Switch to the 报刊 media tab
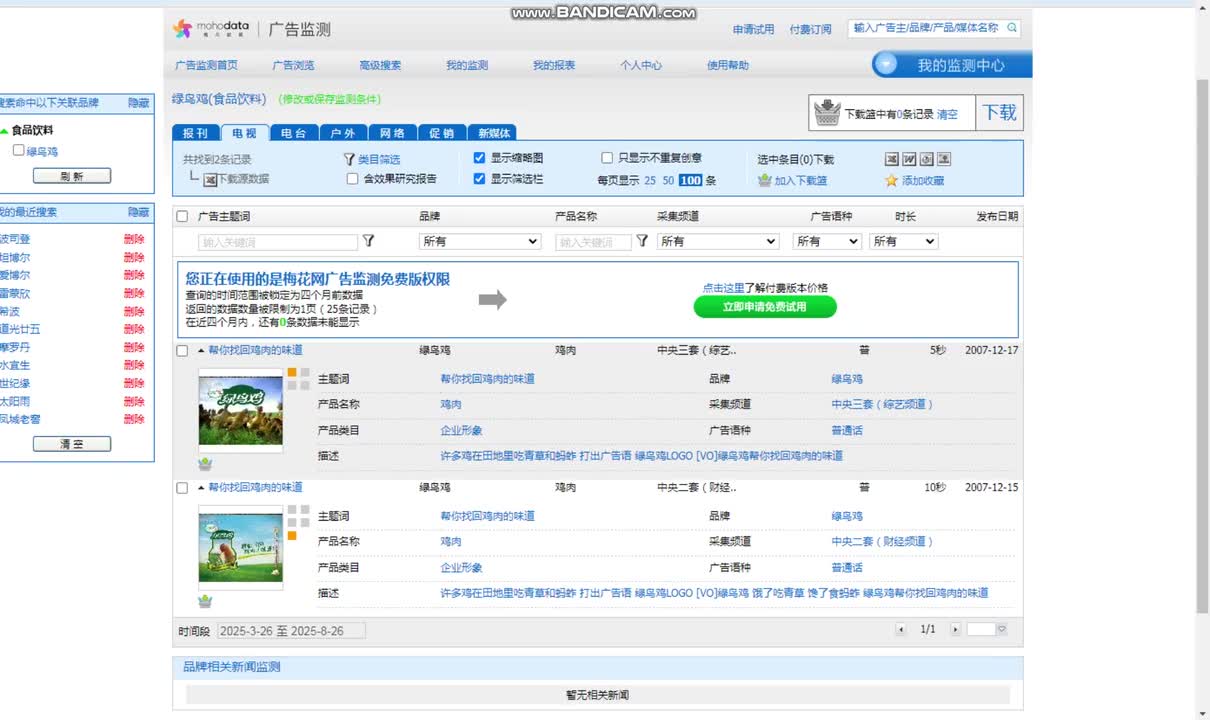The image size is (1210, 720). [x=196, y=133]
